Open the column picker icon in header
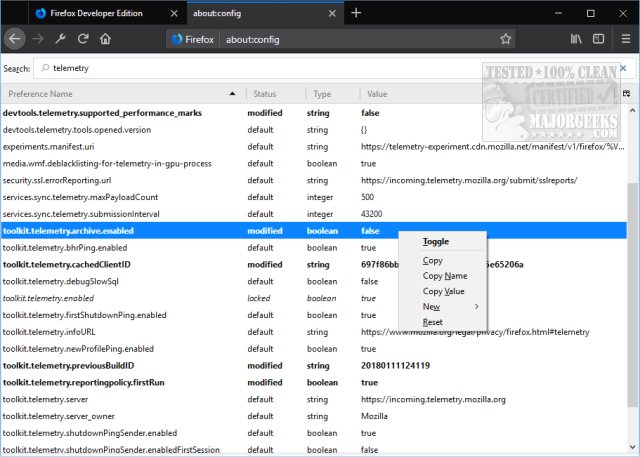 tap(627, 94)
